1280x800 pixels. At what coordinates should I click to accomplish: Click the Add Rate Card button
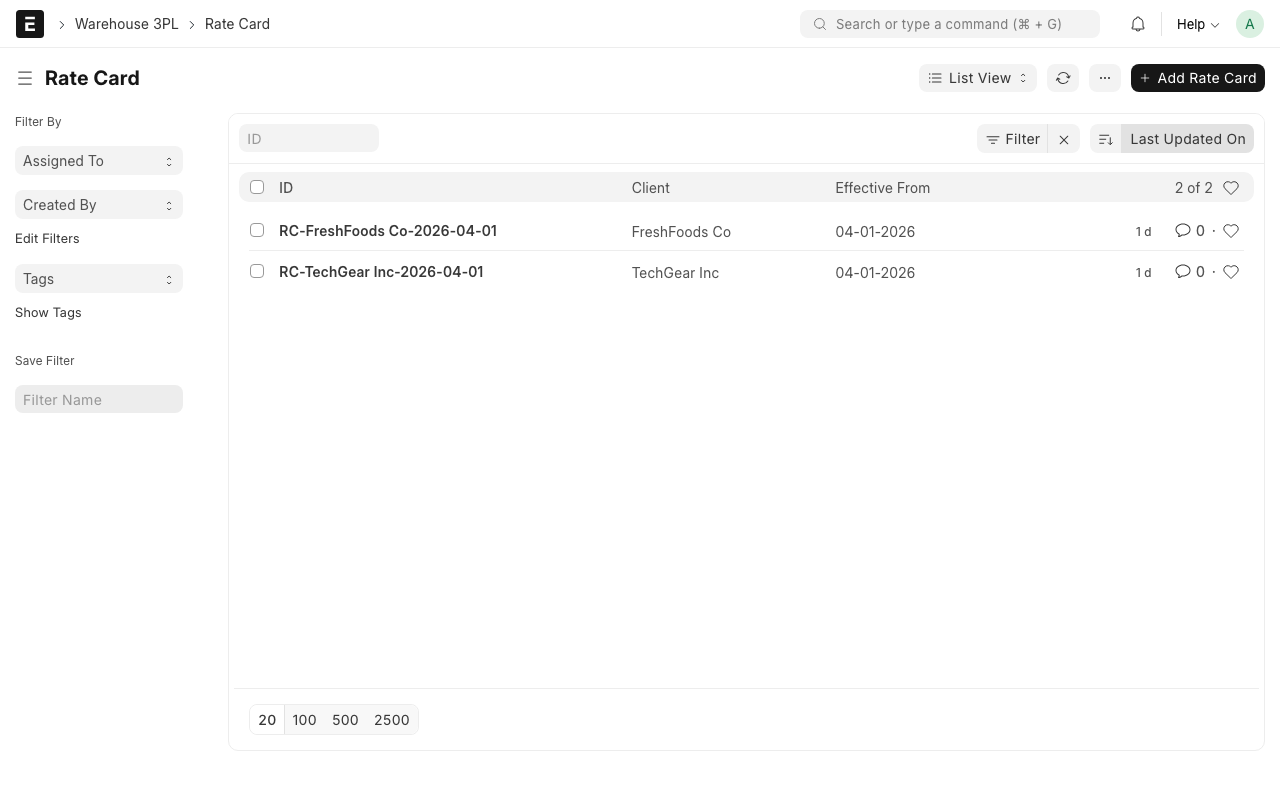(1197, 78)
